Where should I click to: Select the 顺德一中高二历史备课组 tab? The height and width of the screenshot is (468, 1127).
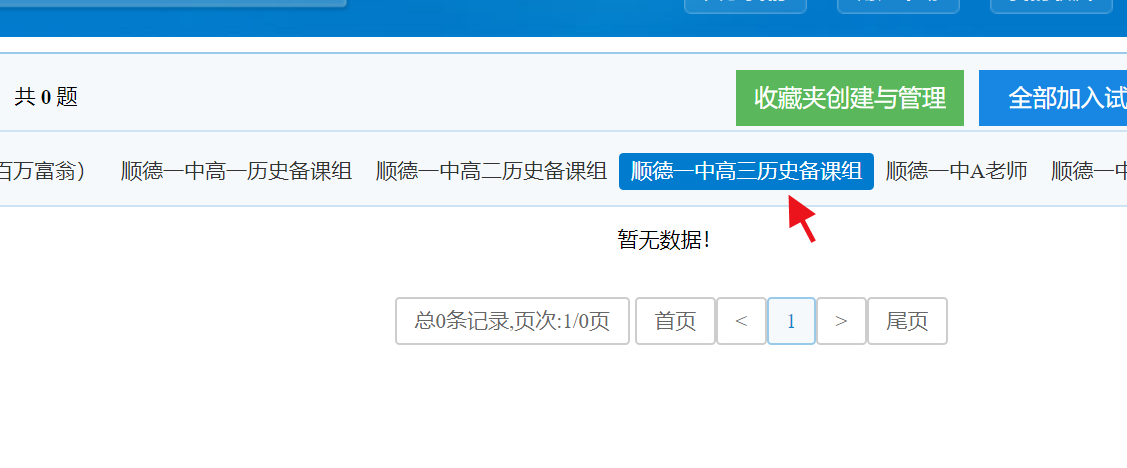[x=491, y=171]
